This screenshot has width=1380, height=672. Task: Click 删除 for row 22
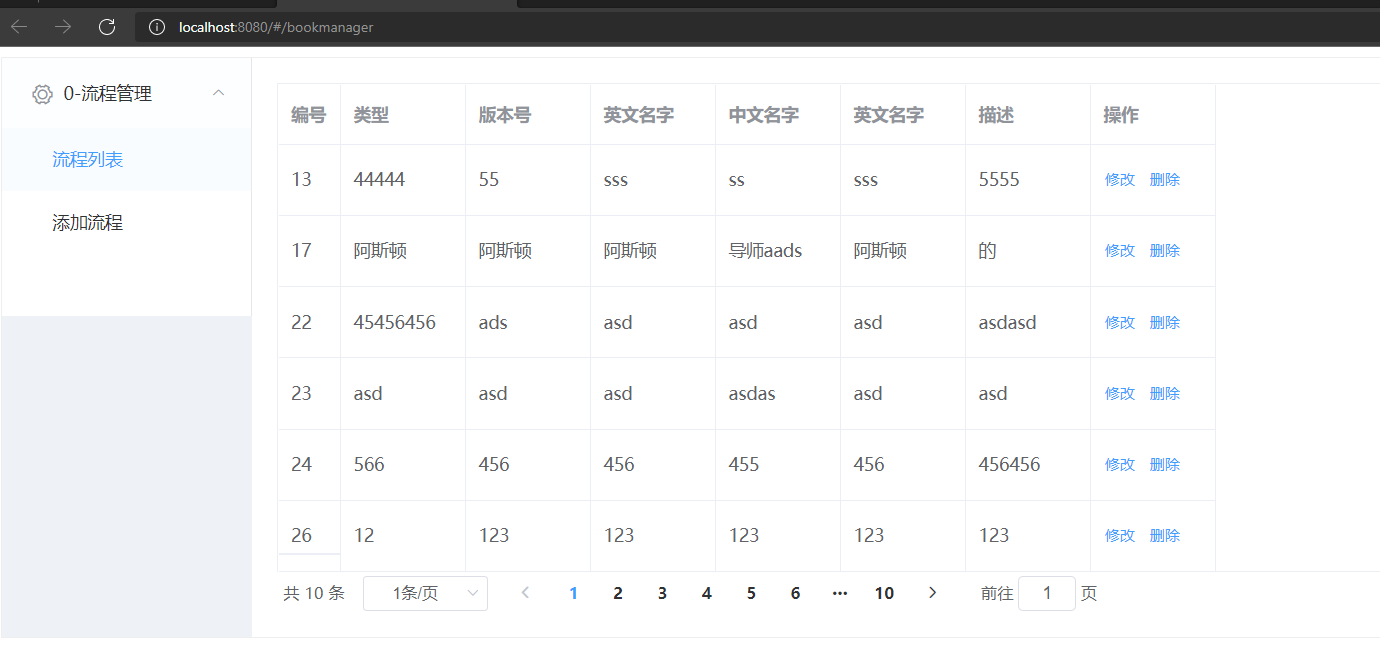tap(1165, 323)
